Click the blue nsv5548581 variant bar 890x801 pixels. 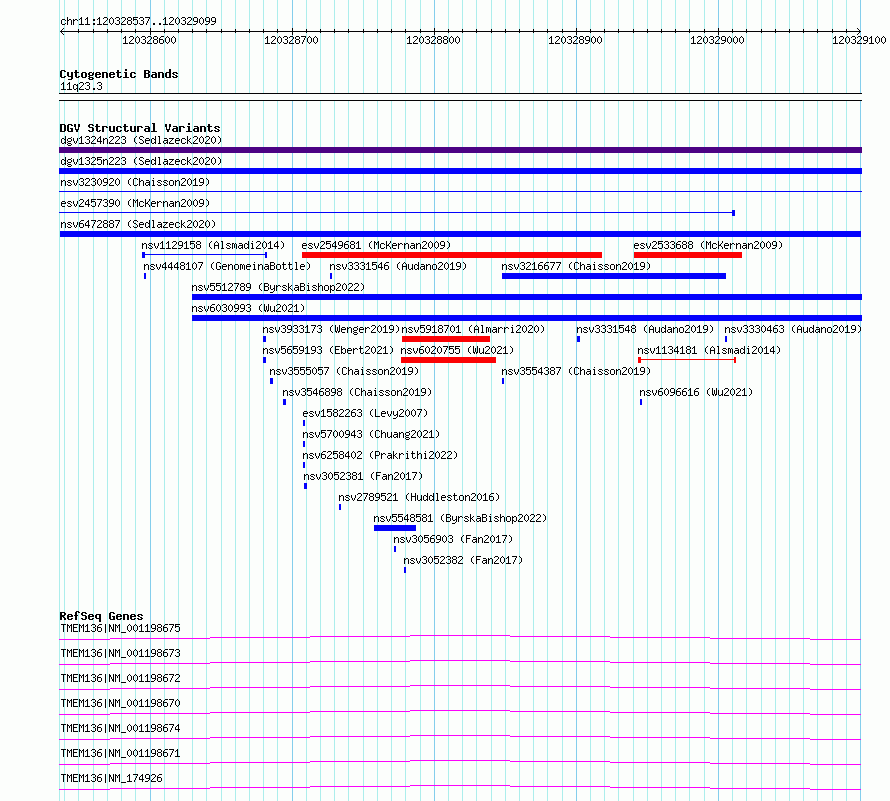(x=395, y=528)
